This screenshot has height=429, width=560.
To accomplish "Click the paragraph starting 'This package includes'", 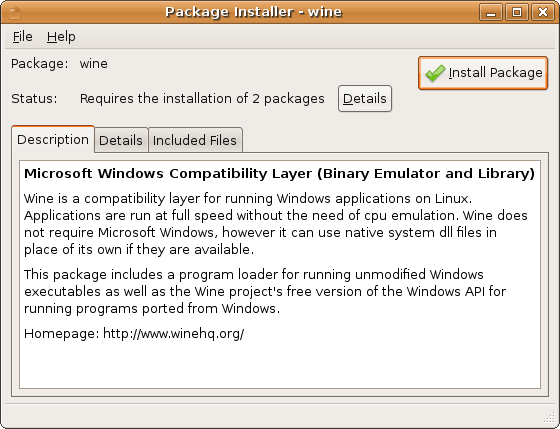I will pyautogui.click(x=265, y=291).
